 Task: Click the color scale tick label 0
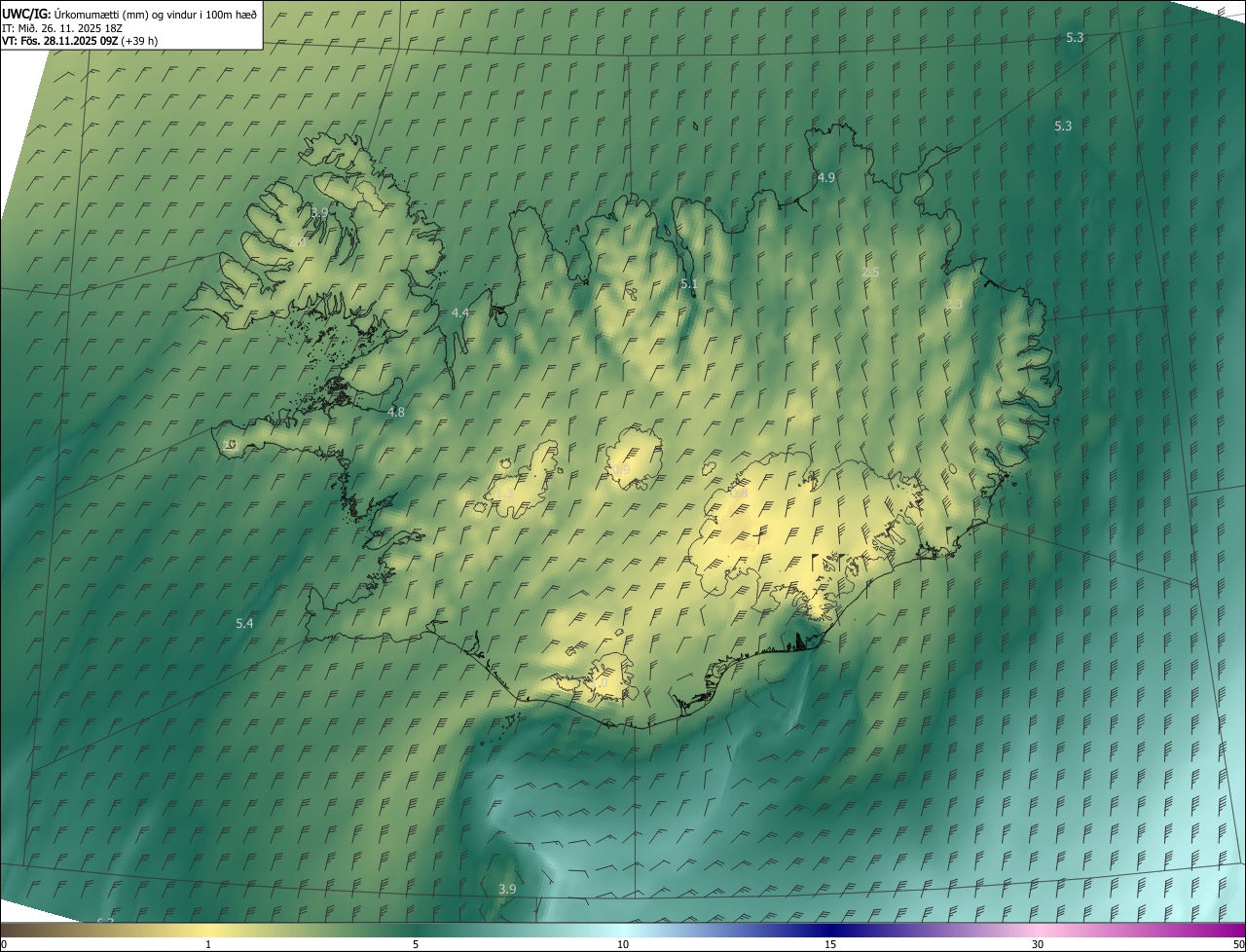coord(4,944)
